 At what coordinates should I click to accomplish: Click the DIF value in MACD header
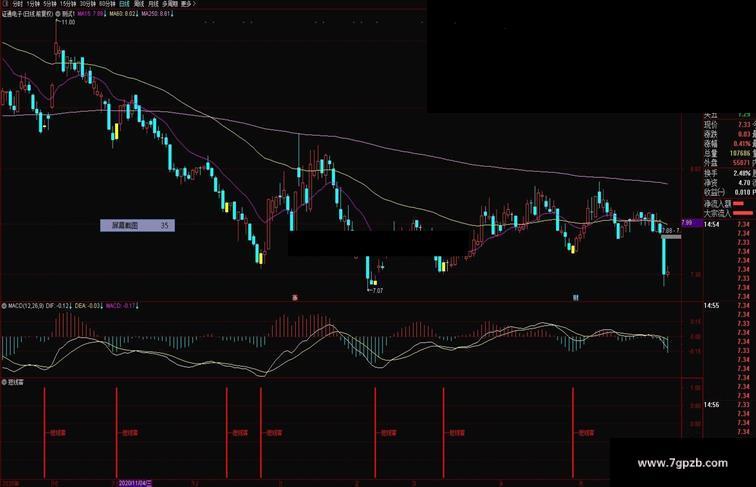click(58, 306)
